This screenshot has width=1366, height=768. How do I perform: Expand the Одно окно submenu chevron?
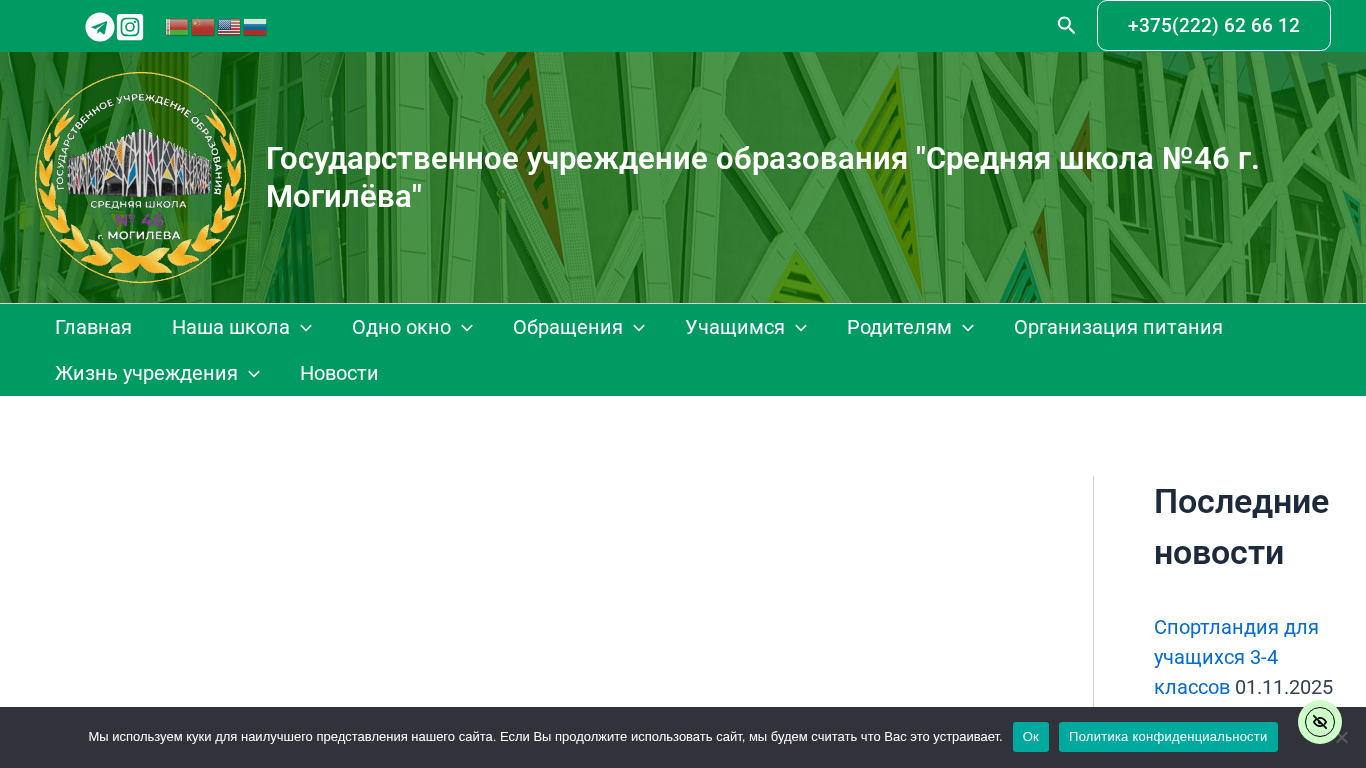click(467, 328)
